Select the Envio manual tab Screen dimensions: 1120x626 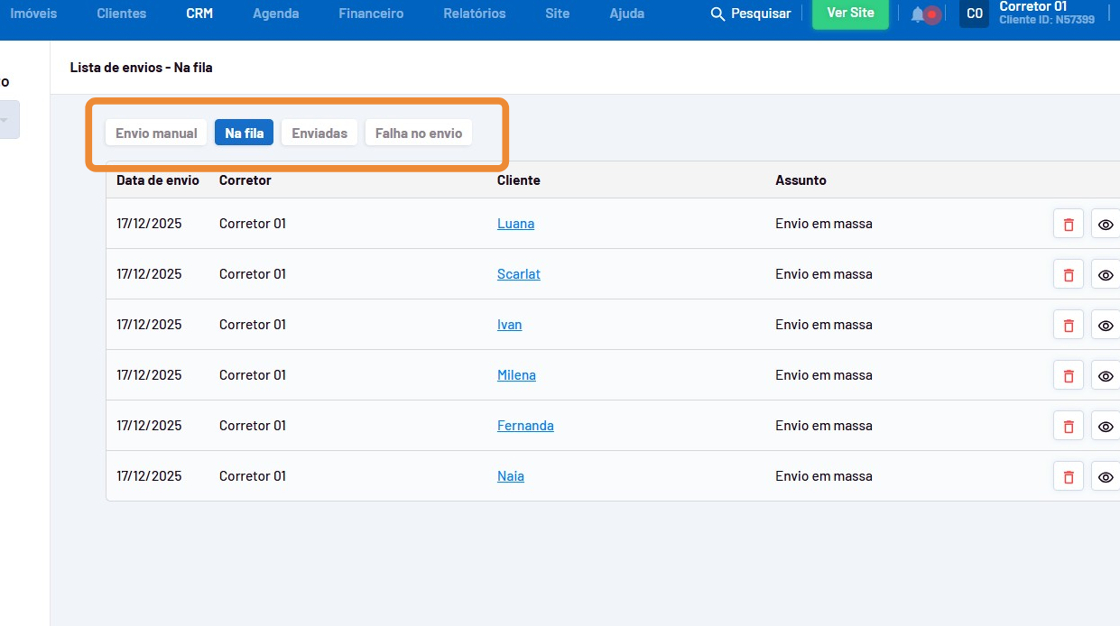(156, 133)
